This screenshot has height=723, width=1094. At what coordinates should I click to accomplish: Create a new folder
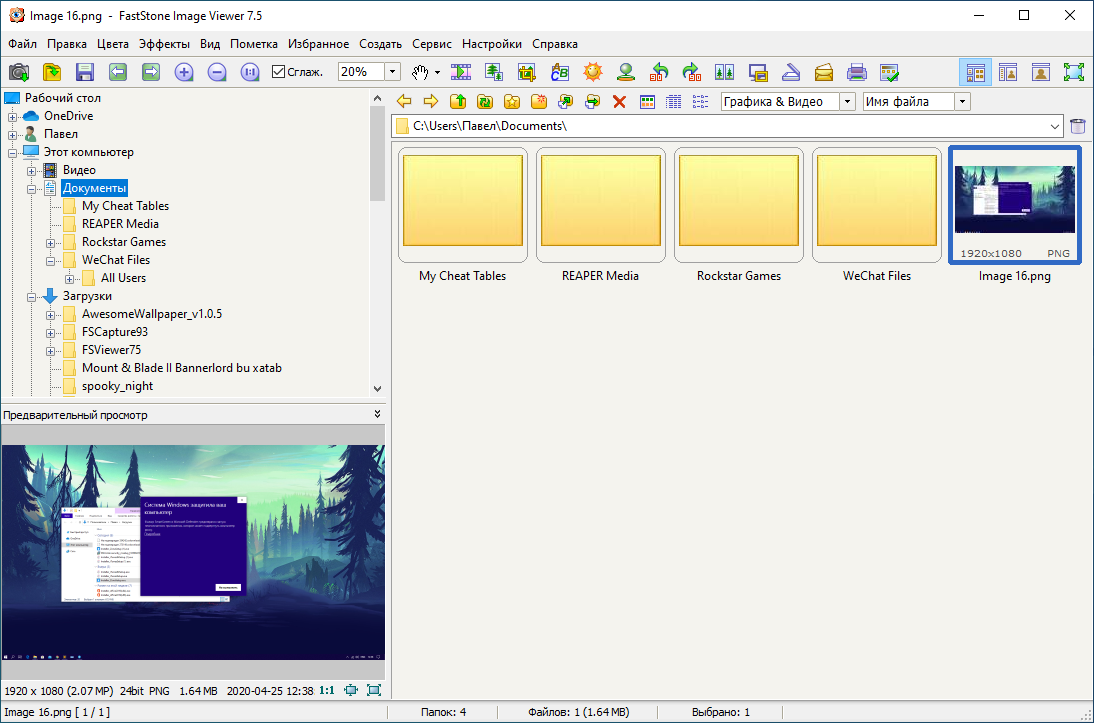539,102
